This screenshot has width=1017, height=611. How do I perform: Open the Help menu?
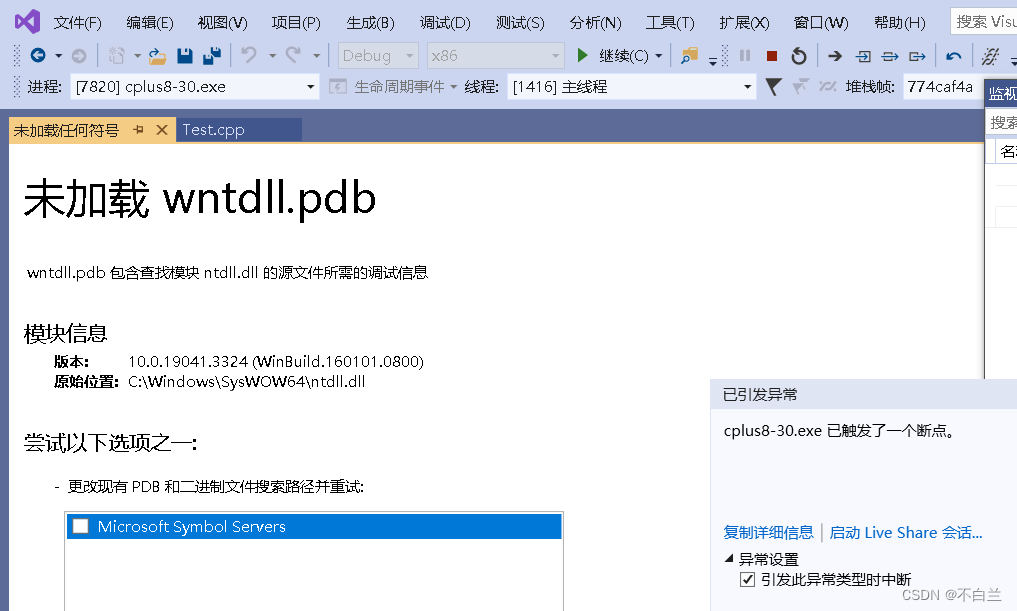click(900, 23)
